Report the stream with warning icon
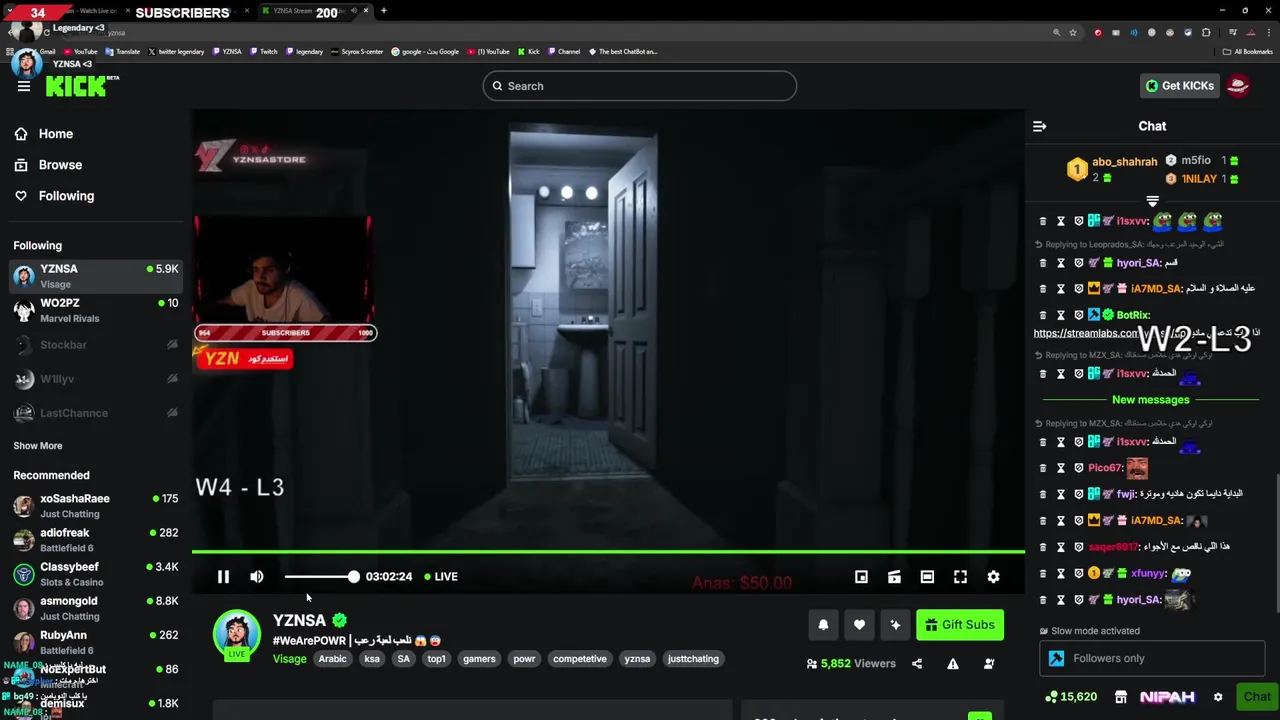The image size is (1280, 720). (953, 664)
